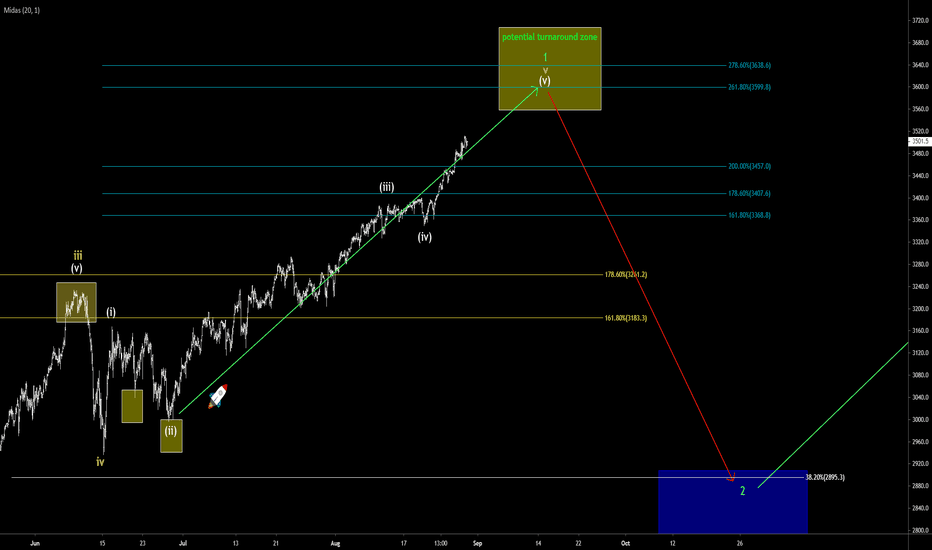Select the (ii) wave label in olive box
This screenshot has height=550, width=932.
171,431
